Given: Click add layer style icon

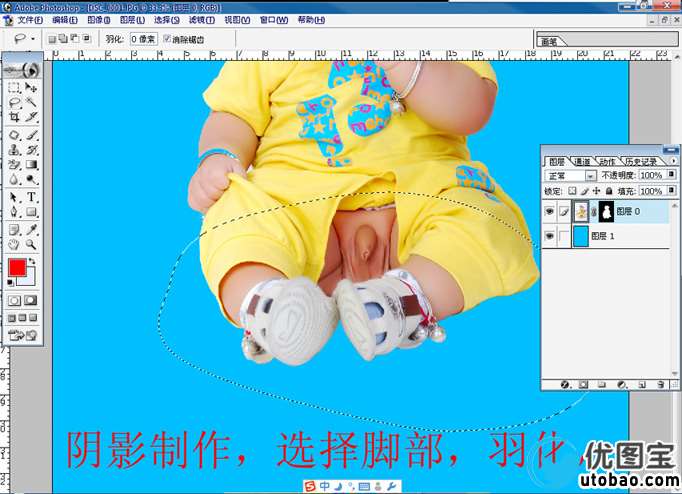Looking at the screenshot, I should [565, 384].
